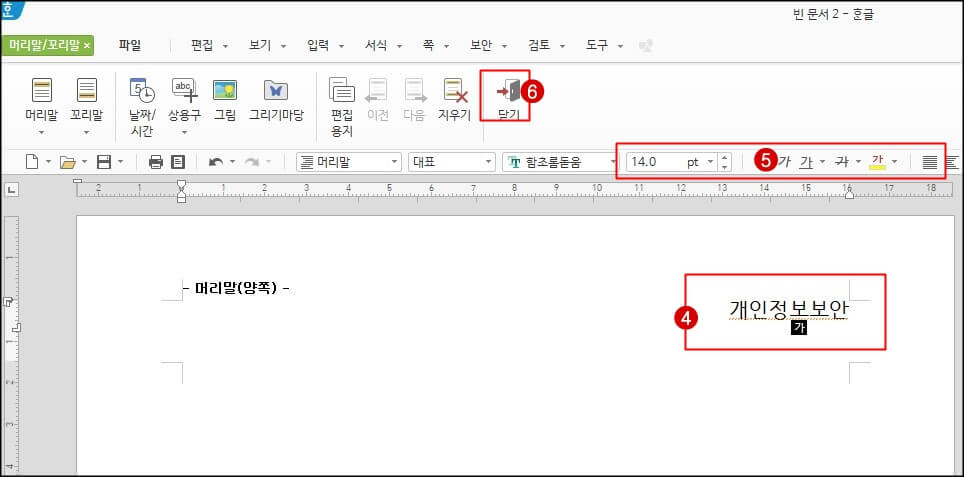Click the tab type selector on ruler corner
This screenshot has height=477, width=964.
(11, 191)
